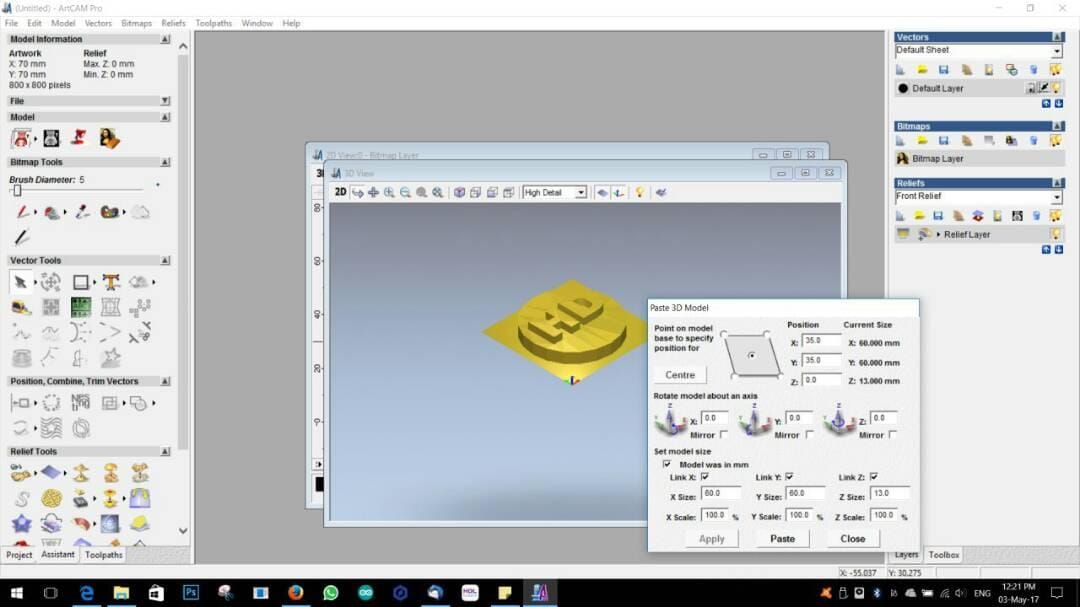Move Default vector layer up with arrow
Image resolution: width=1080 pixels, height=607 pixels.
(x=1046, y=103)
